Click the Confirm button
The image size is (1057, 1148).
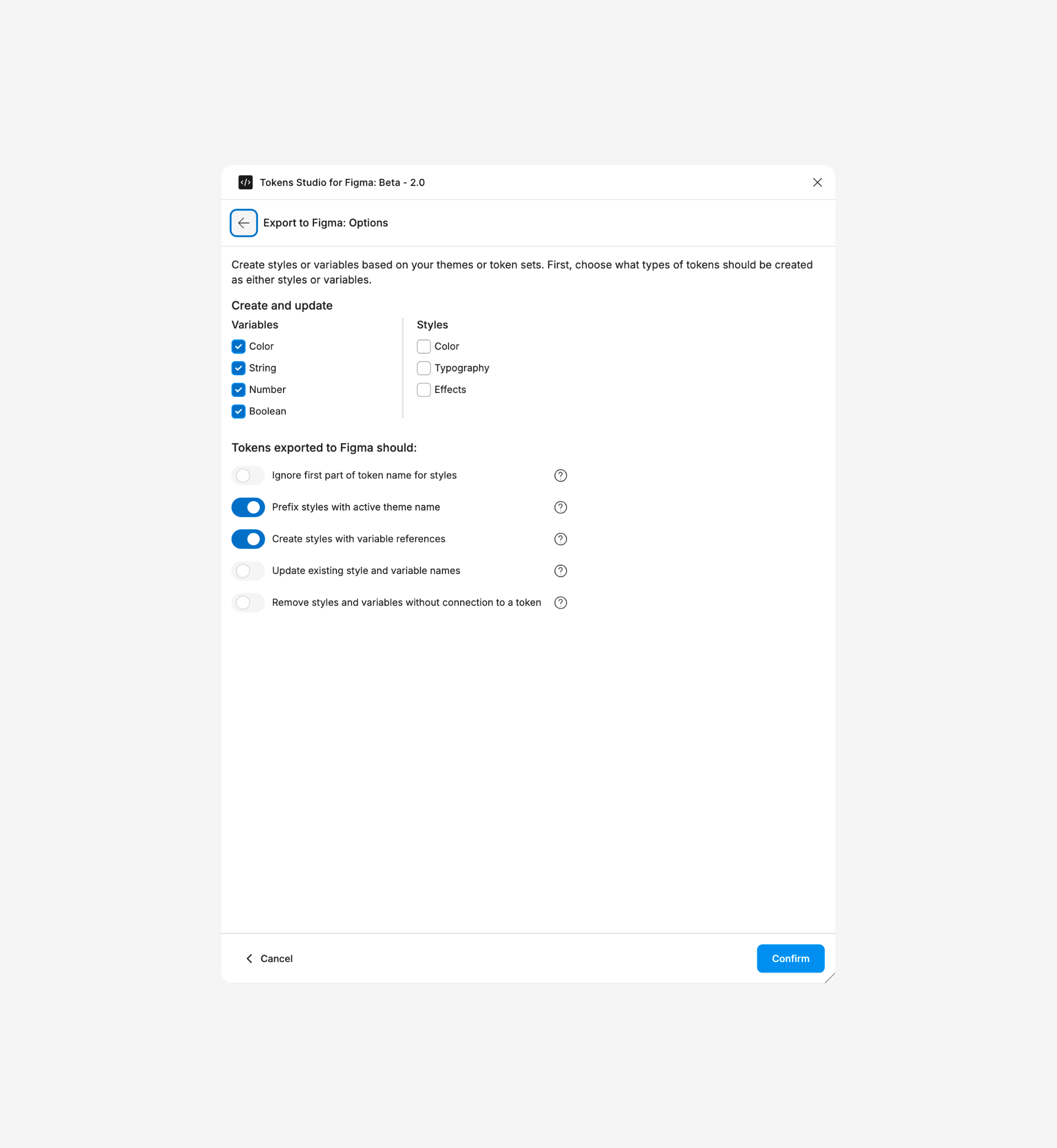tap(791, 959)
